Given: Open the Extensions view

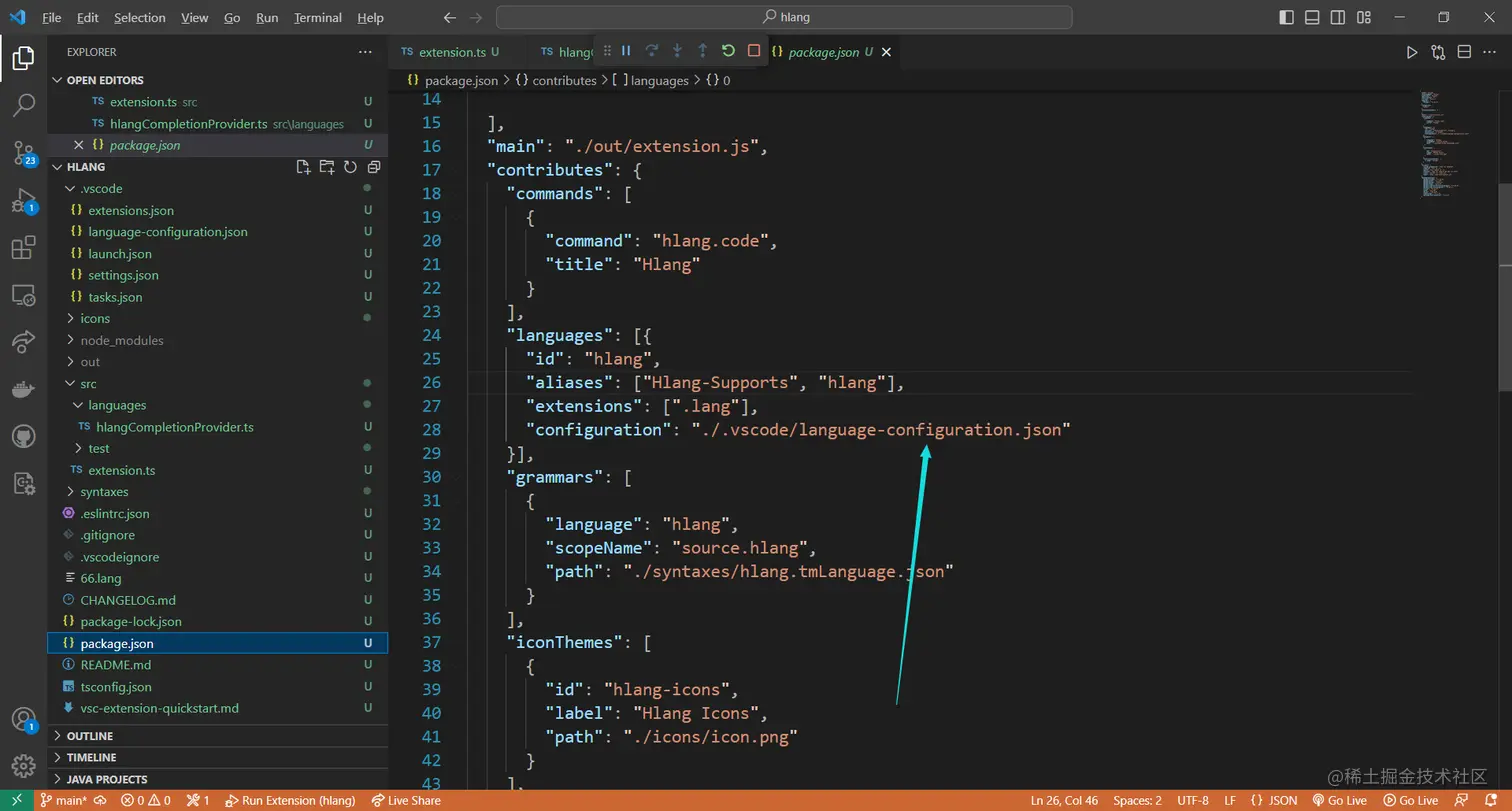Looking at the screenshot, I should [23, 248].
